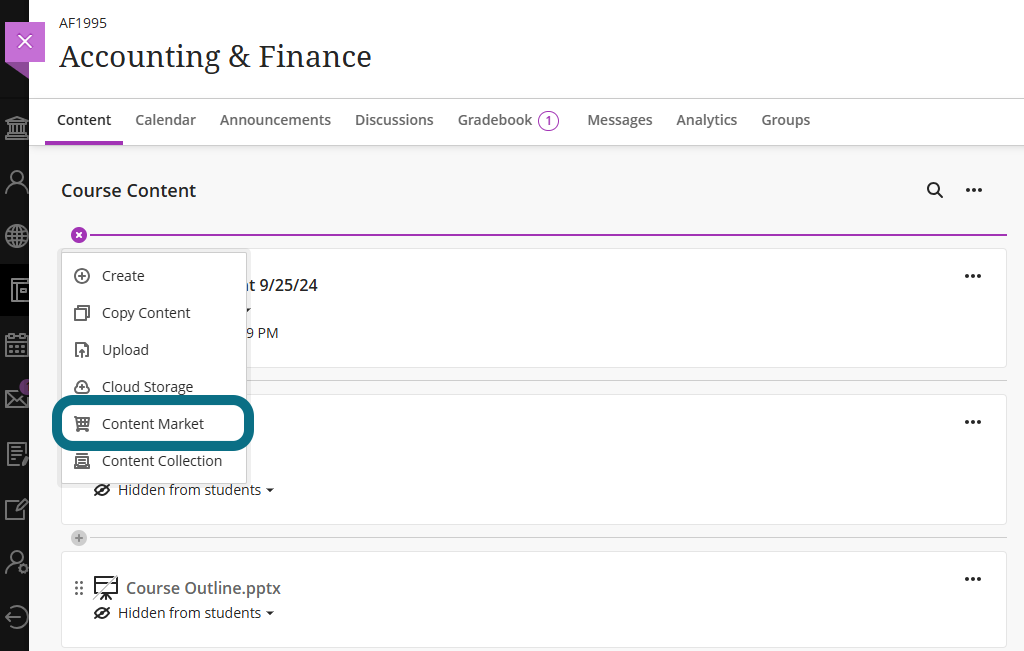Open the Course Content more options menu
This screenshot has width=1024, height=651.
(x=974, y=190)
